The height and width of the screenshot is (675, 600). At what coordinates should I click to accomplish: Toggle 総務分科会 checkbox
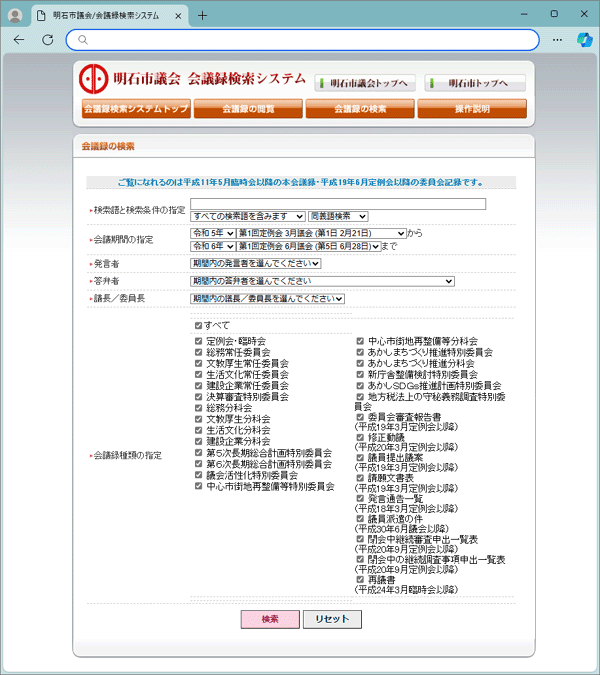198,408
